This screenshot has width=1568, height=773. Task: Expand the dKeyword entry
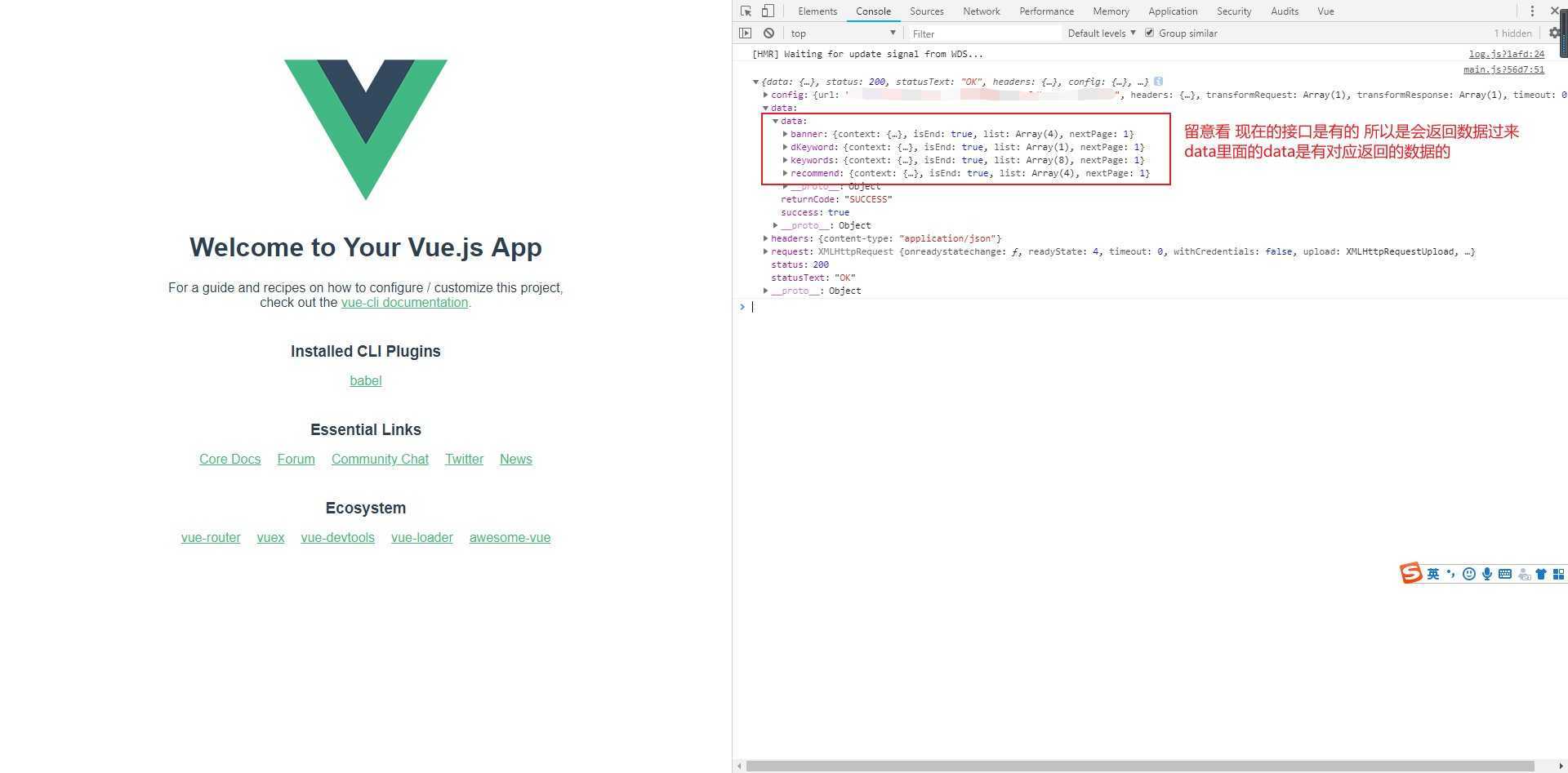[x=785, y=147]
